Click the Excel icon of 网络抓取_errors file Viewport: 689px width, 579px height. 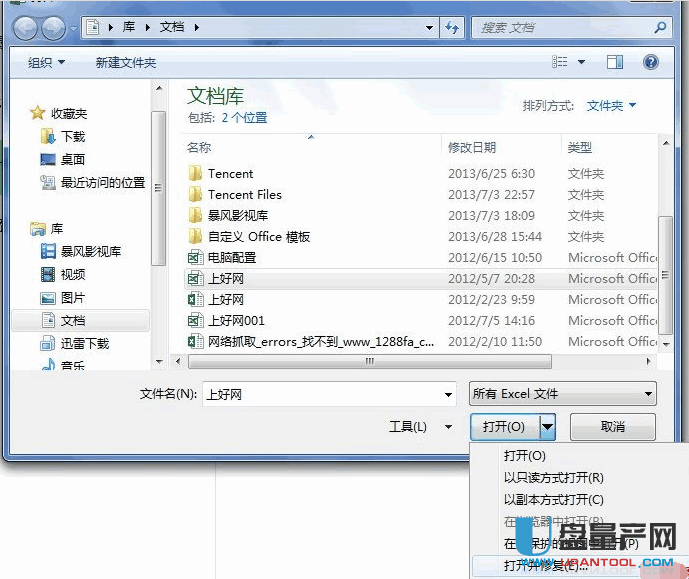196,342
